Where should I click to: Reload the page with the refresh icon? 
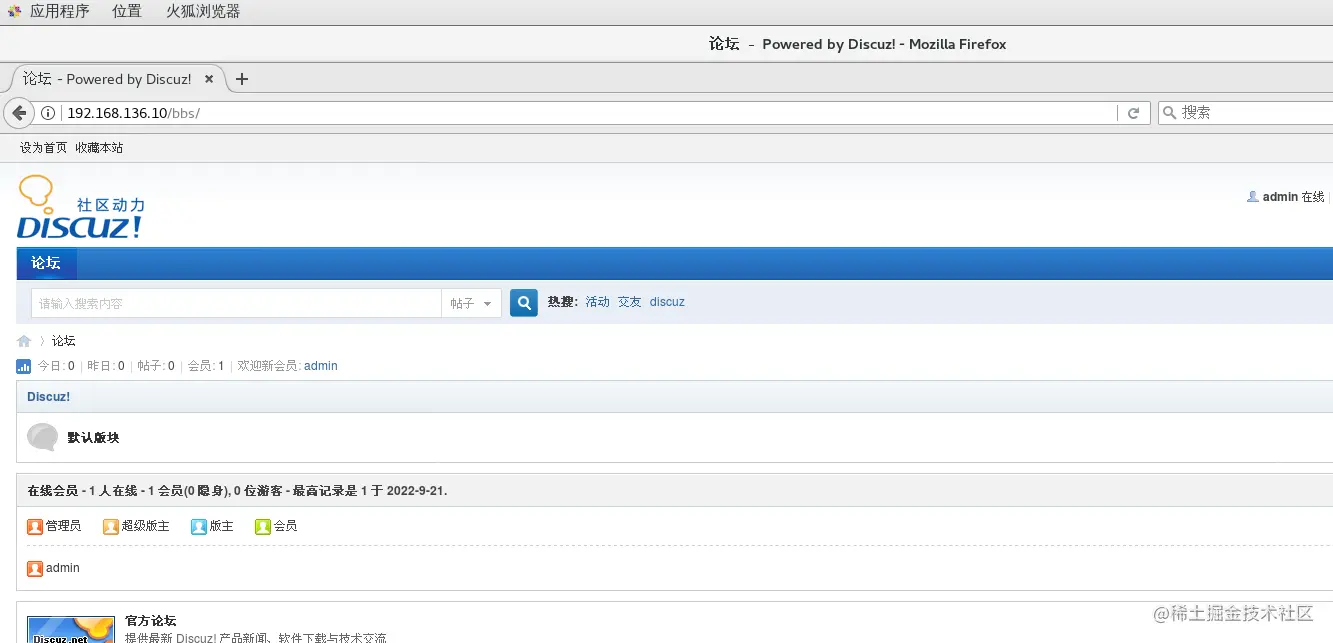pyautogui.click(x=1133, y=113)
